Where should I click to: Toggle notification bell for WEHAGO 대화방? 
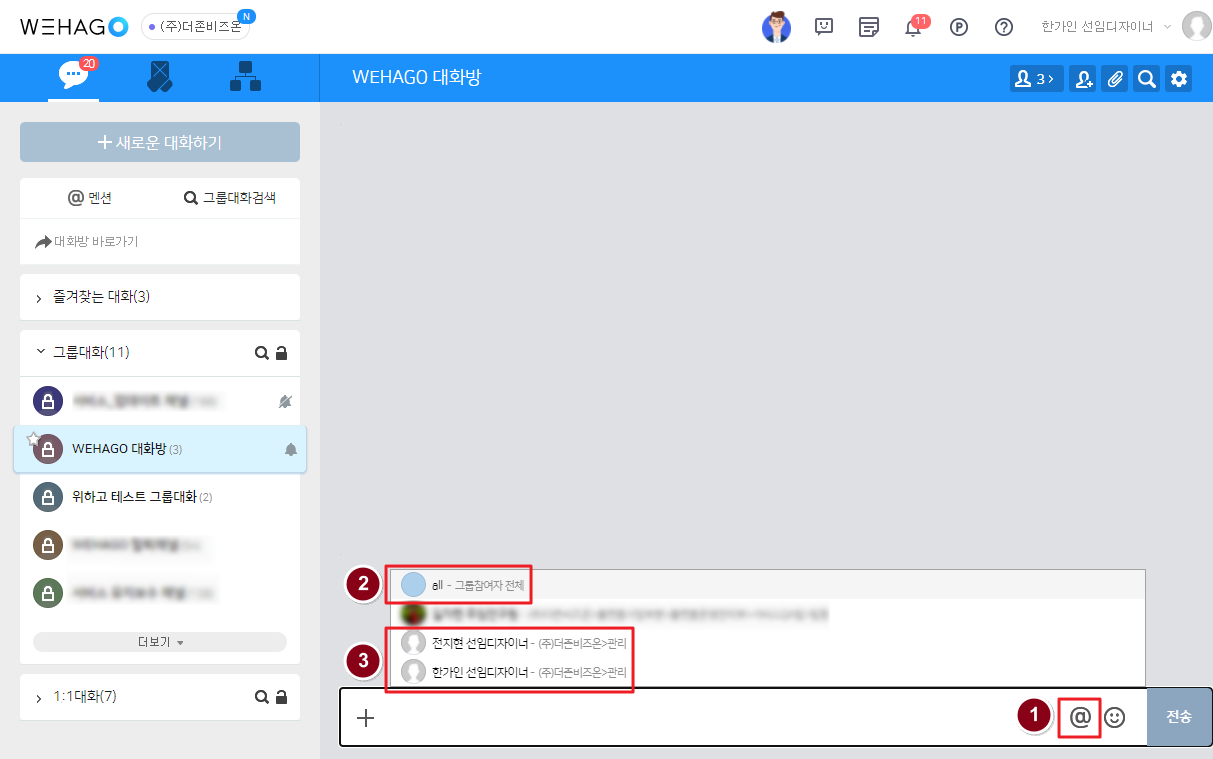click(x=291, y=450)
